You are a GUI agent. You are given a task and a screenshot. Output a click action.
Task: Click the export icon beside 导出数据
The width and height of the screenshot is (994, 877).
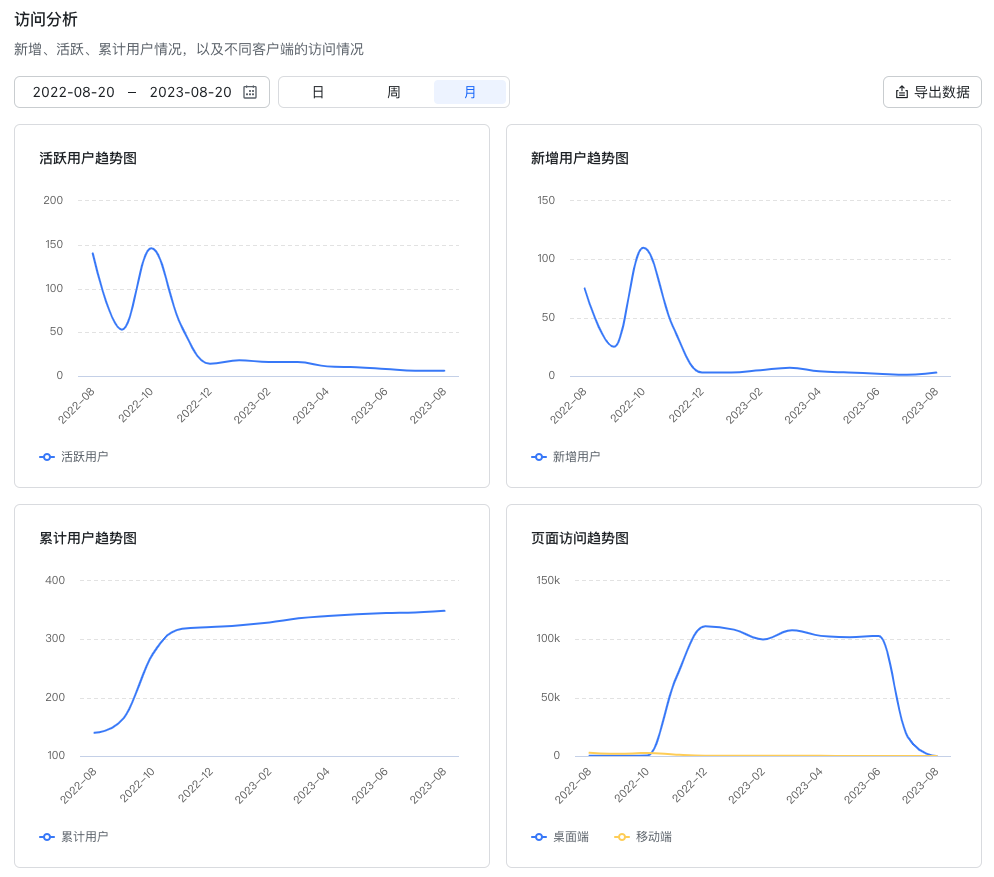tap(901, 93)
